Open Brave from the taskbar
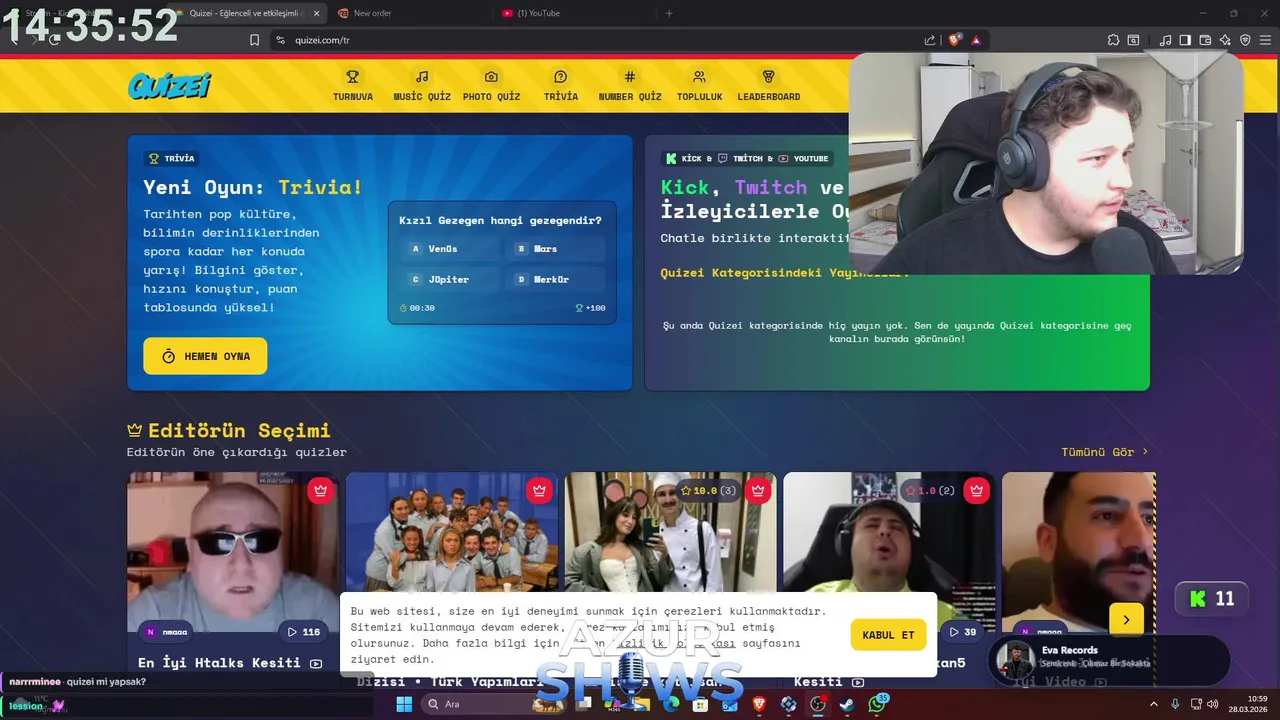 pos(759,704)
